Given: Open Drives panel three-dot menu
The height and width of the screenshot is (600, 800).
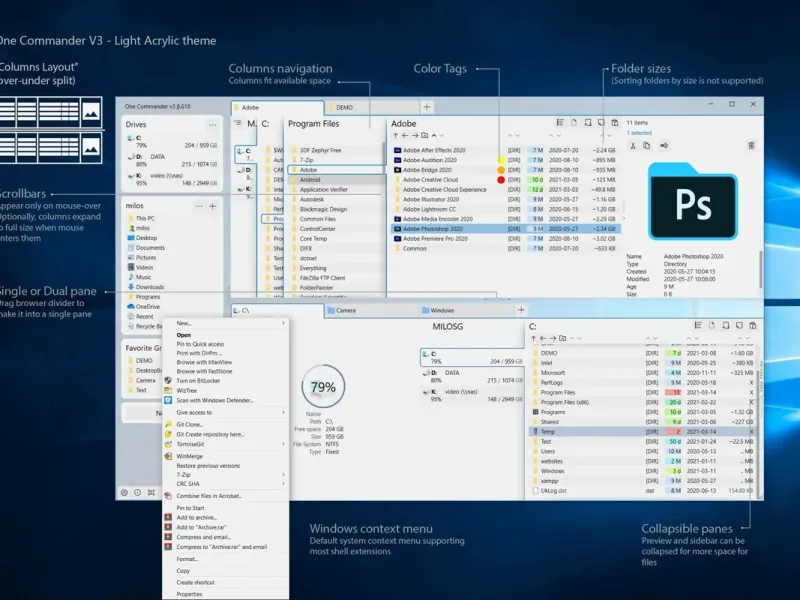Looking at the screenshot, I should coord(213,124).
